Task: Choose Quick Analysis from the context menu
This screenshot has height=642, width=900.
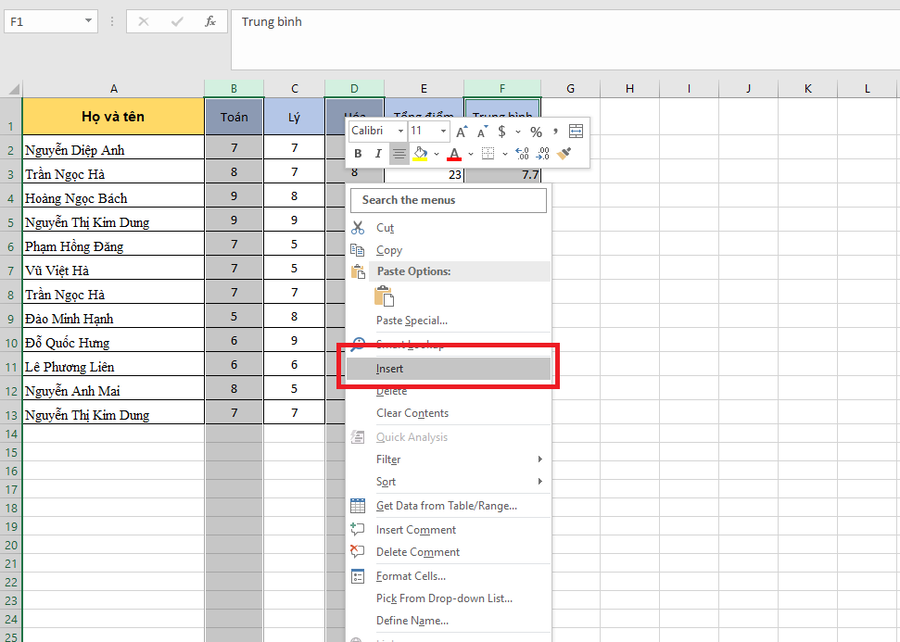Action: (x=448, y=437)
